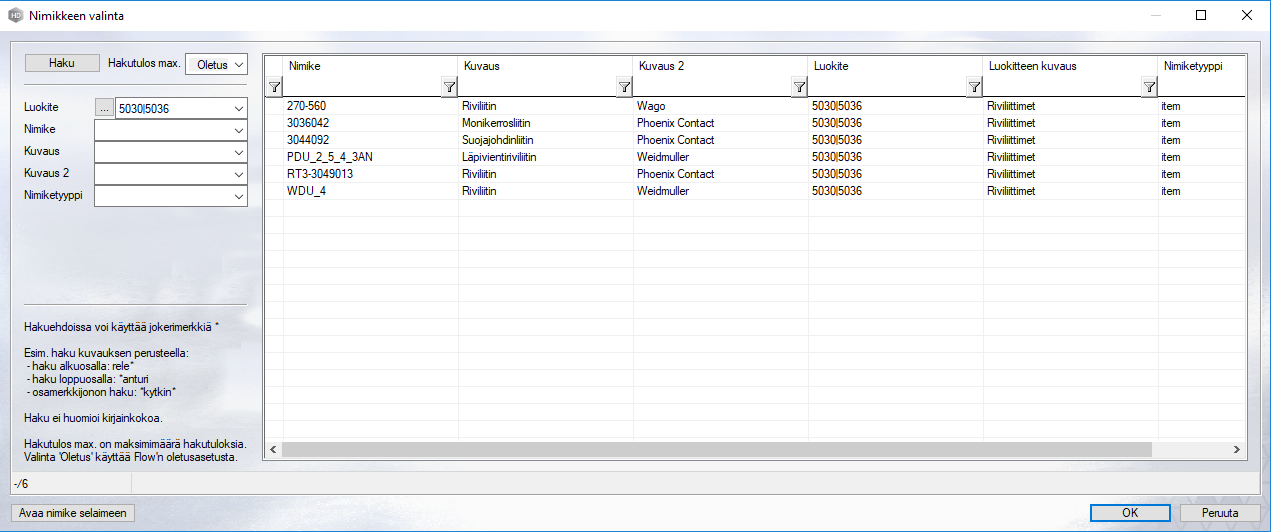Screen dimensions: 1271x532
Task: Click the row-selector filter icon at grid's left
Action: pyautogui.click(x=274, y=88)
